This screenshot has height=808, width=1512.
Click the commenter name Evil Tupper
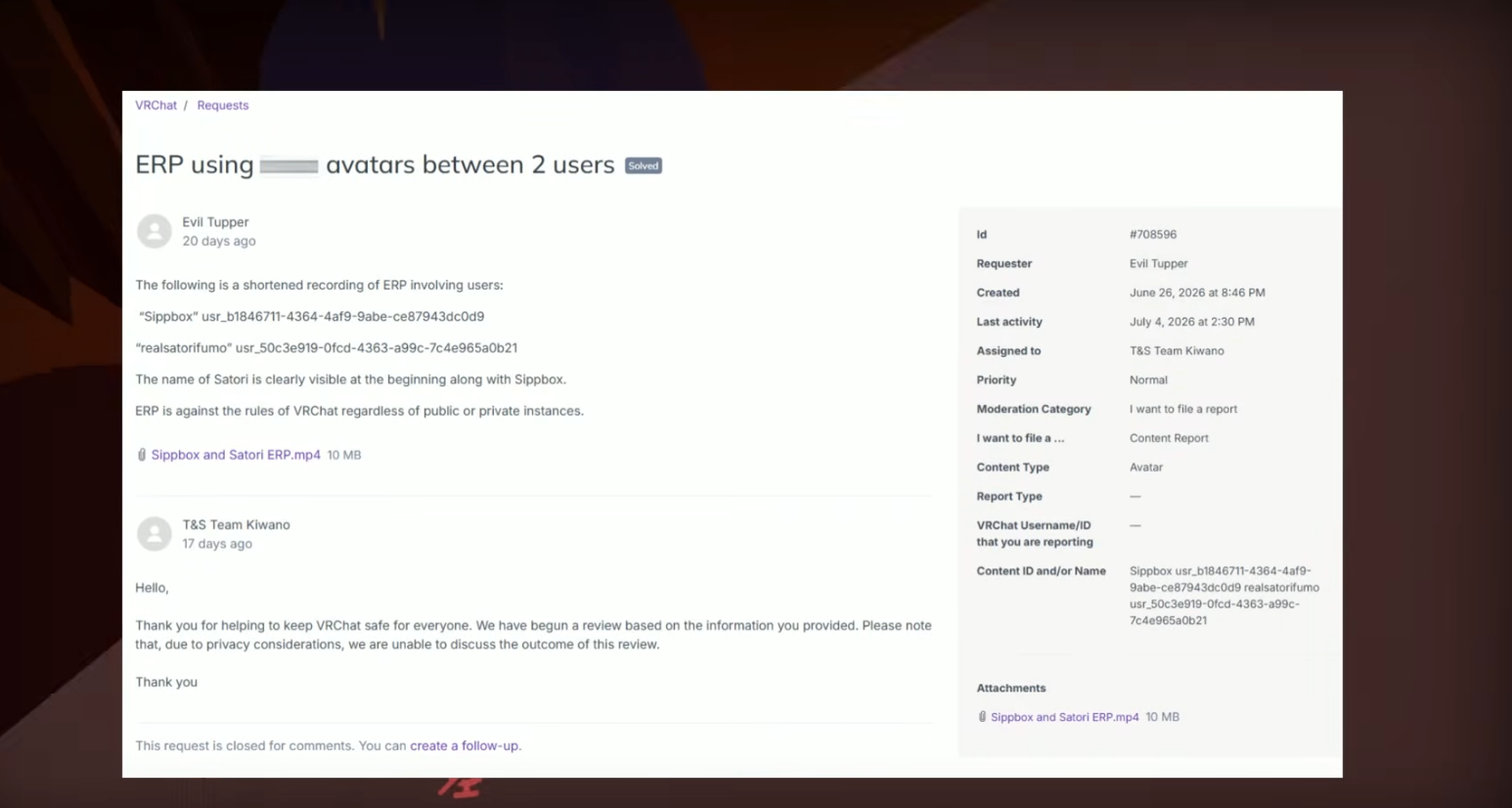[215, 222]
